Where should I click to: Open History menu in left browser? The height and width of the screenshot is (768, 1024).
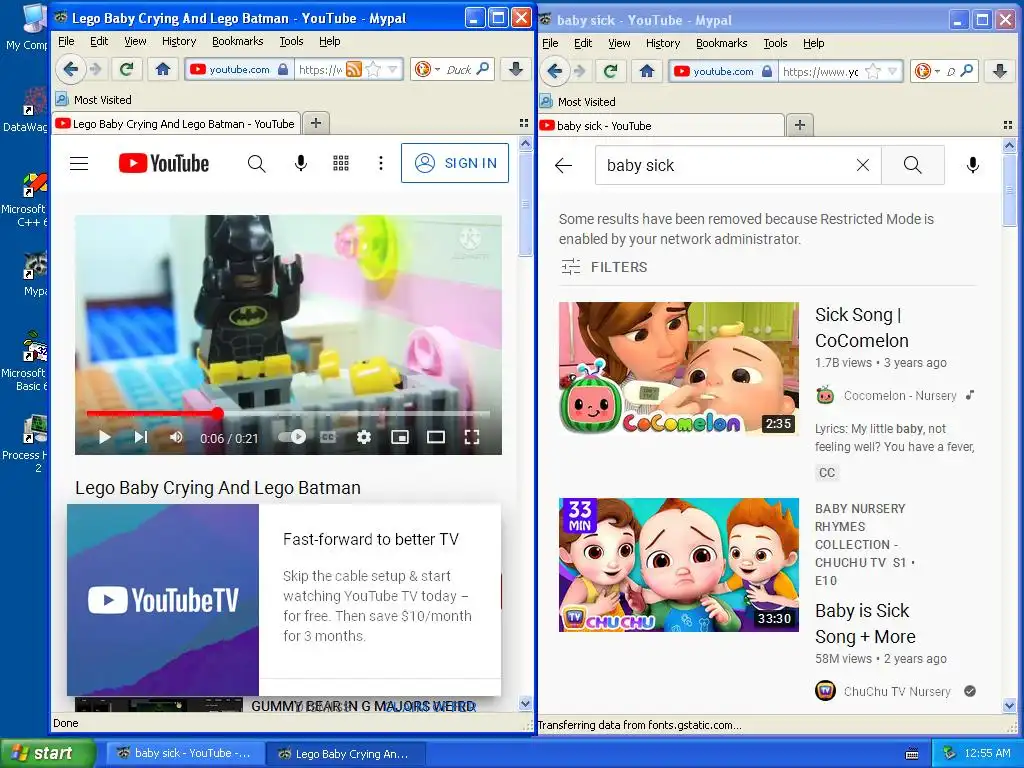click(179, 41)
